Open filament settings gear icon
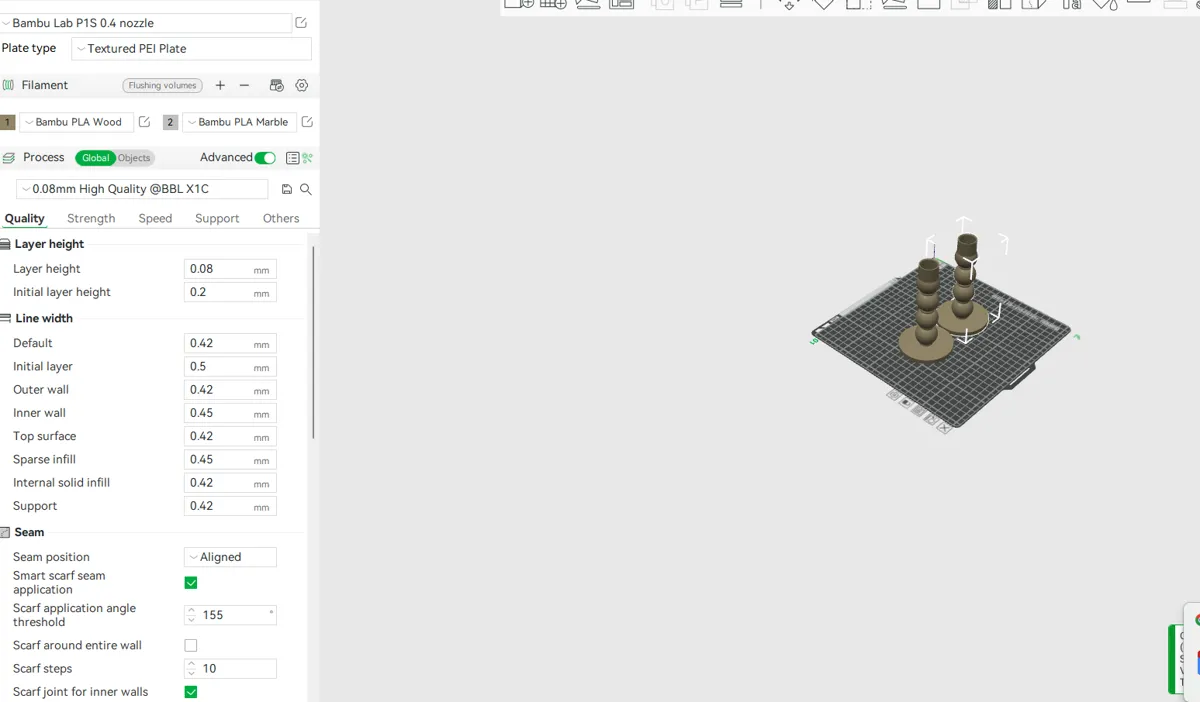Image resolution: width=1200 pixels, height=702 pixels. point(302,86)
